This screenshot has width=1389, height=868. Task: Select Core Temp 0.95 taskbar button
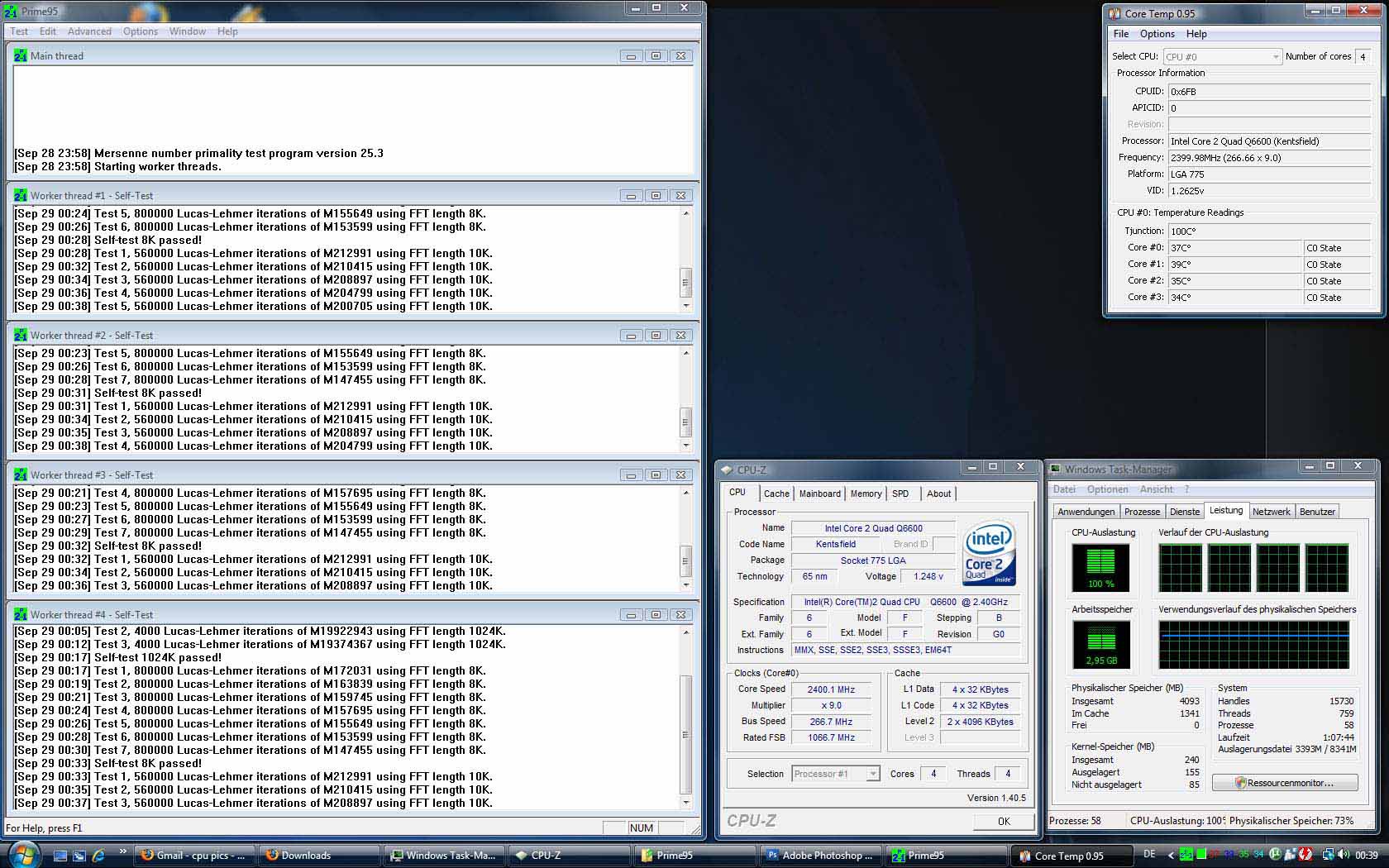click(x=1070, y=856)
